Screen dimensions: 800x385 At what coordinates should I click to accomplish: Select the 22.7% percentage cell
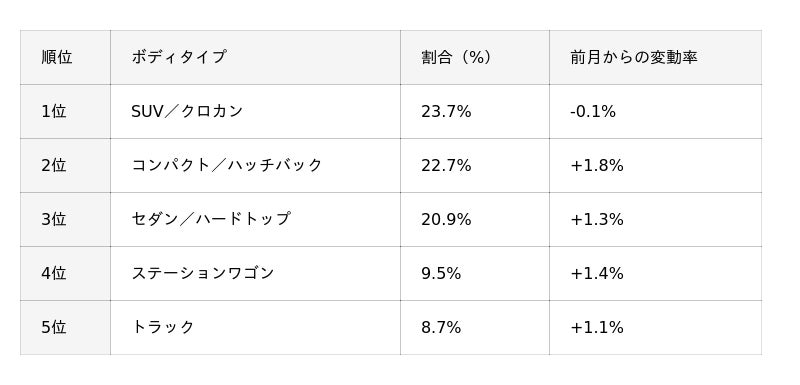[474, 165]
